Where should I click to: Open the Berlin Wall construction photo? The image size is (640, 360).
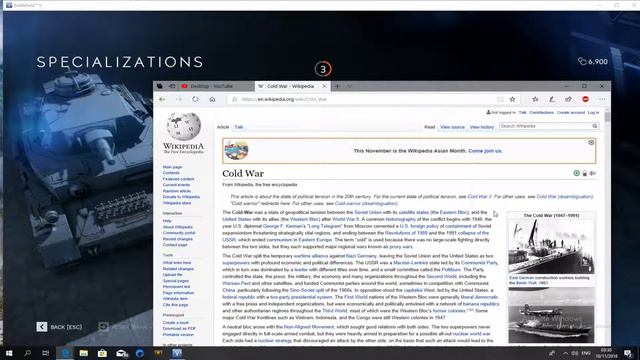(x=551, y=247)
